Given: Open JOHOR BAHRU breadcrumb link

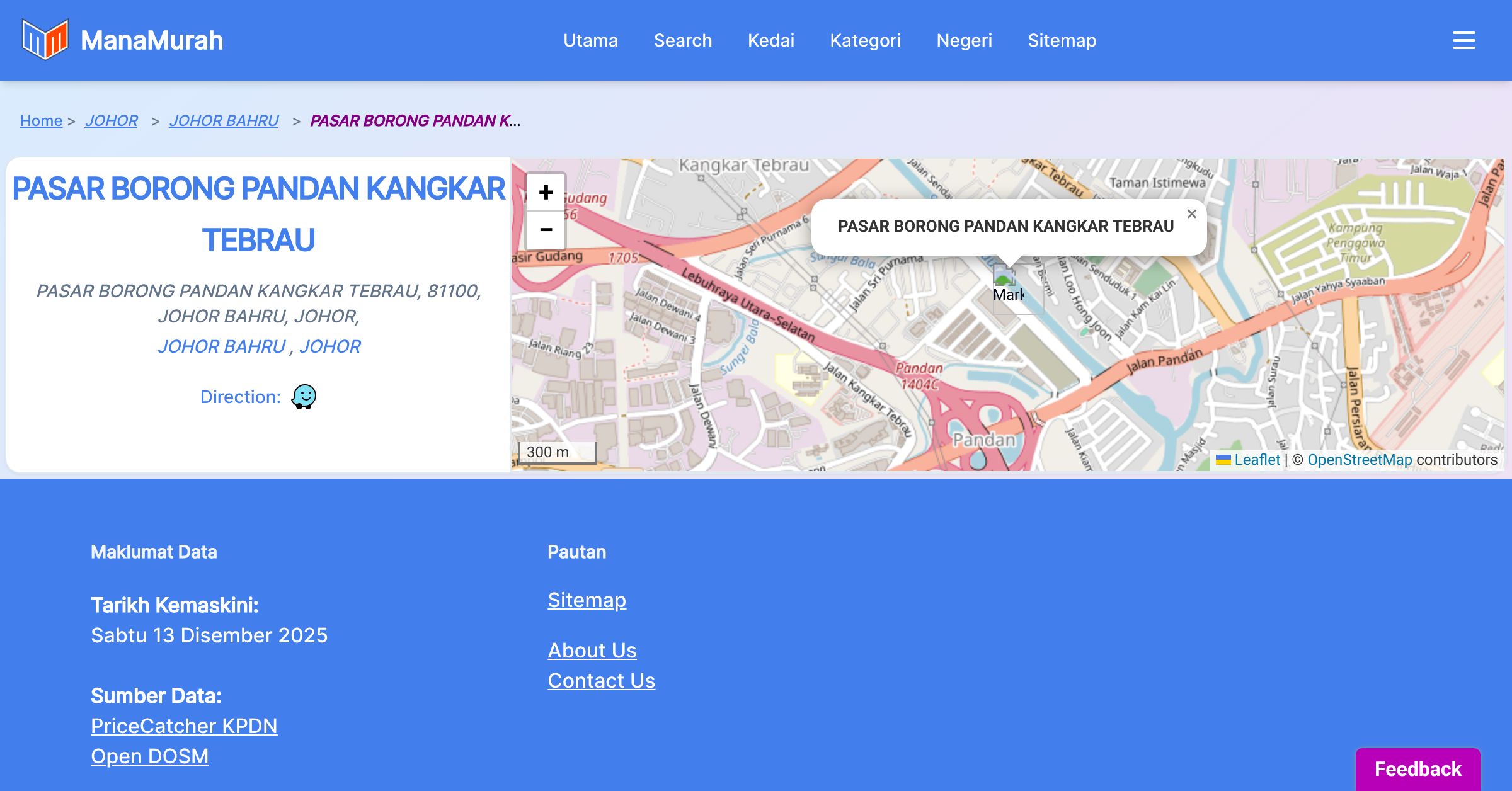Looking at the screenshot, I should (224, 120).
